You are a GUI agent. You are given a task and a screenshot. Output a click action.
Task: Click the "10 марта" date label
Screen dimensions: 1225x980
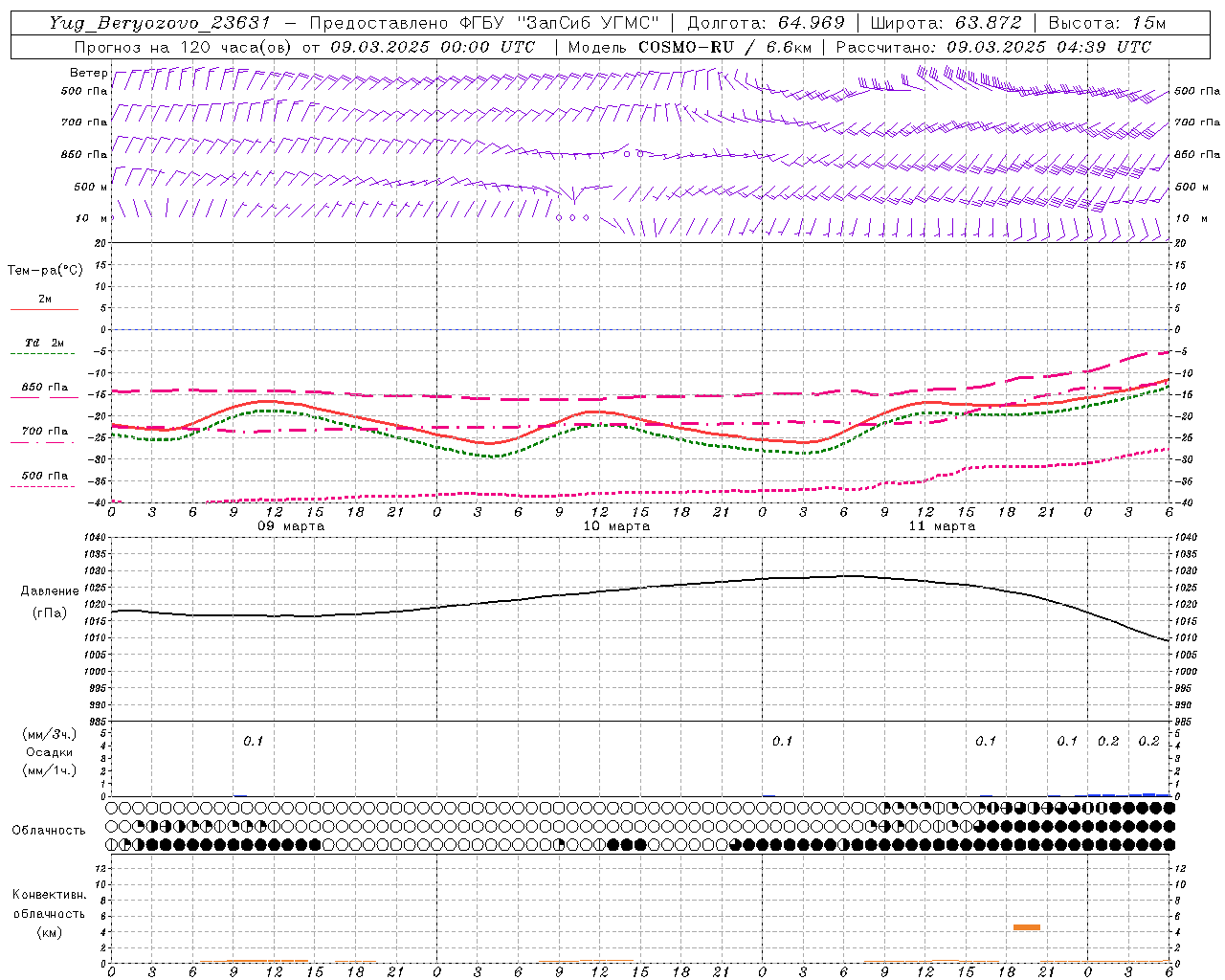click(616, 526)
